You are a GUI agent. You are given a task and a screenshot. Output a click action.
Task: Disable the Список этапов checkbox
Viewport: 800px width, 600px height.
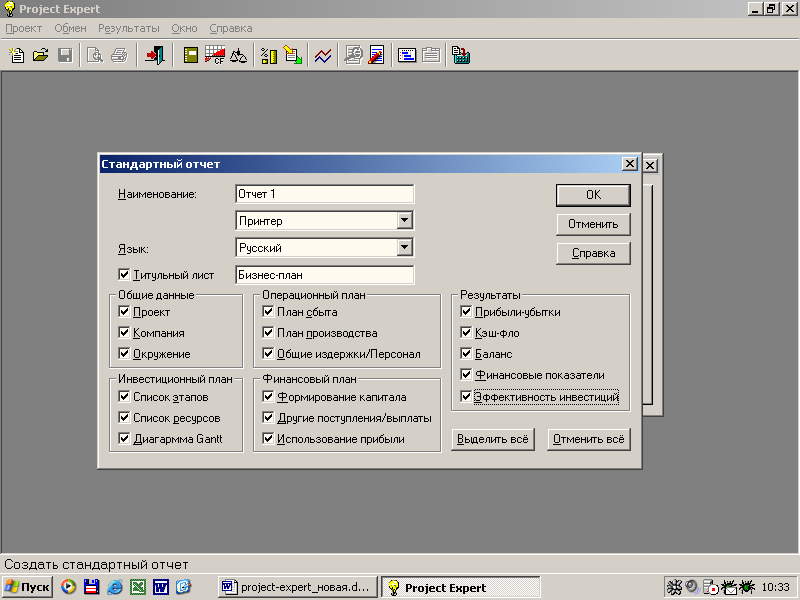124,396
